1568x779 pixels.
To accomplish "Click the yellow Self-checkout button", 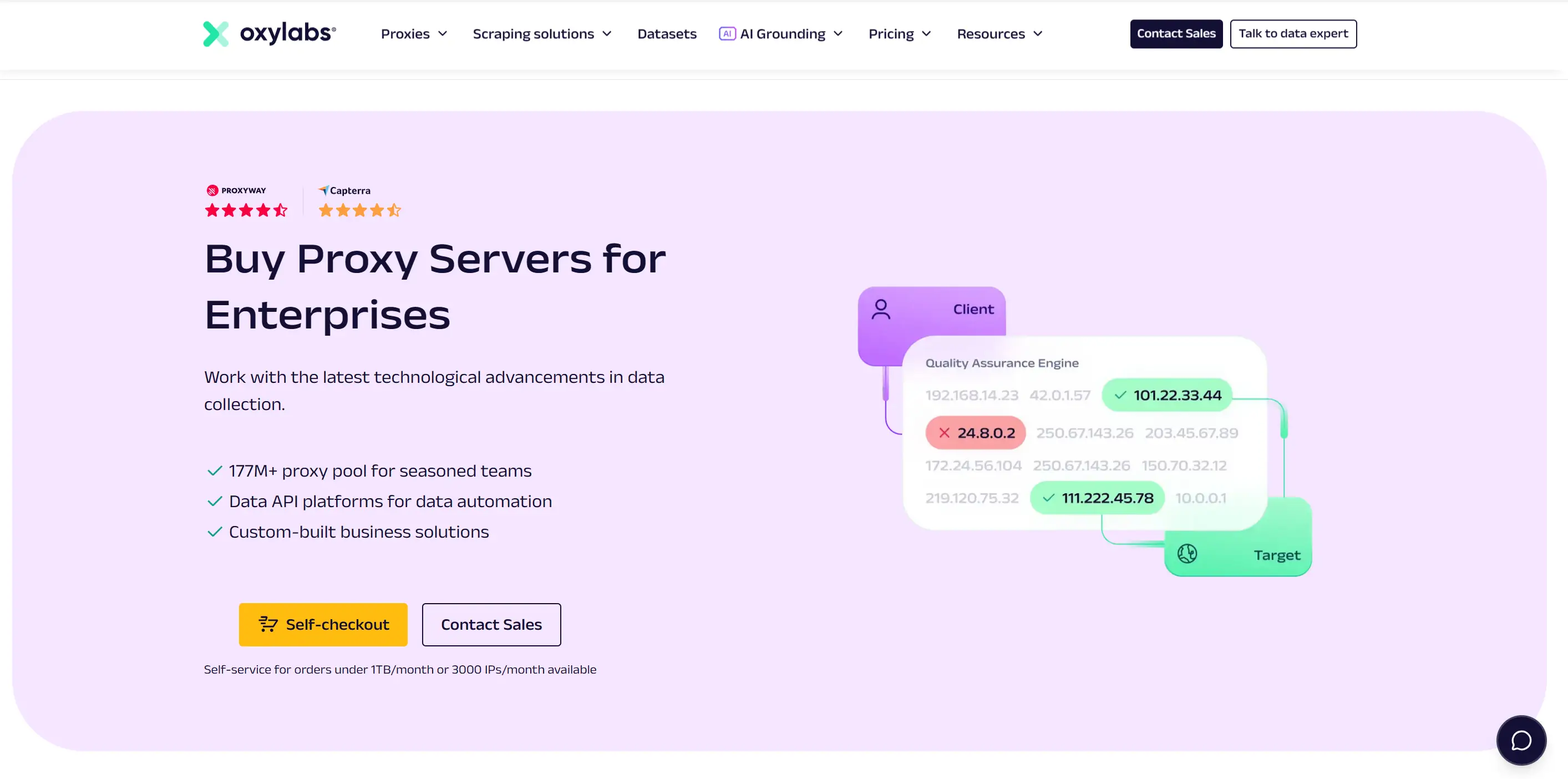I will pyautogui.click(x=323, y=624).
